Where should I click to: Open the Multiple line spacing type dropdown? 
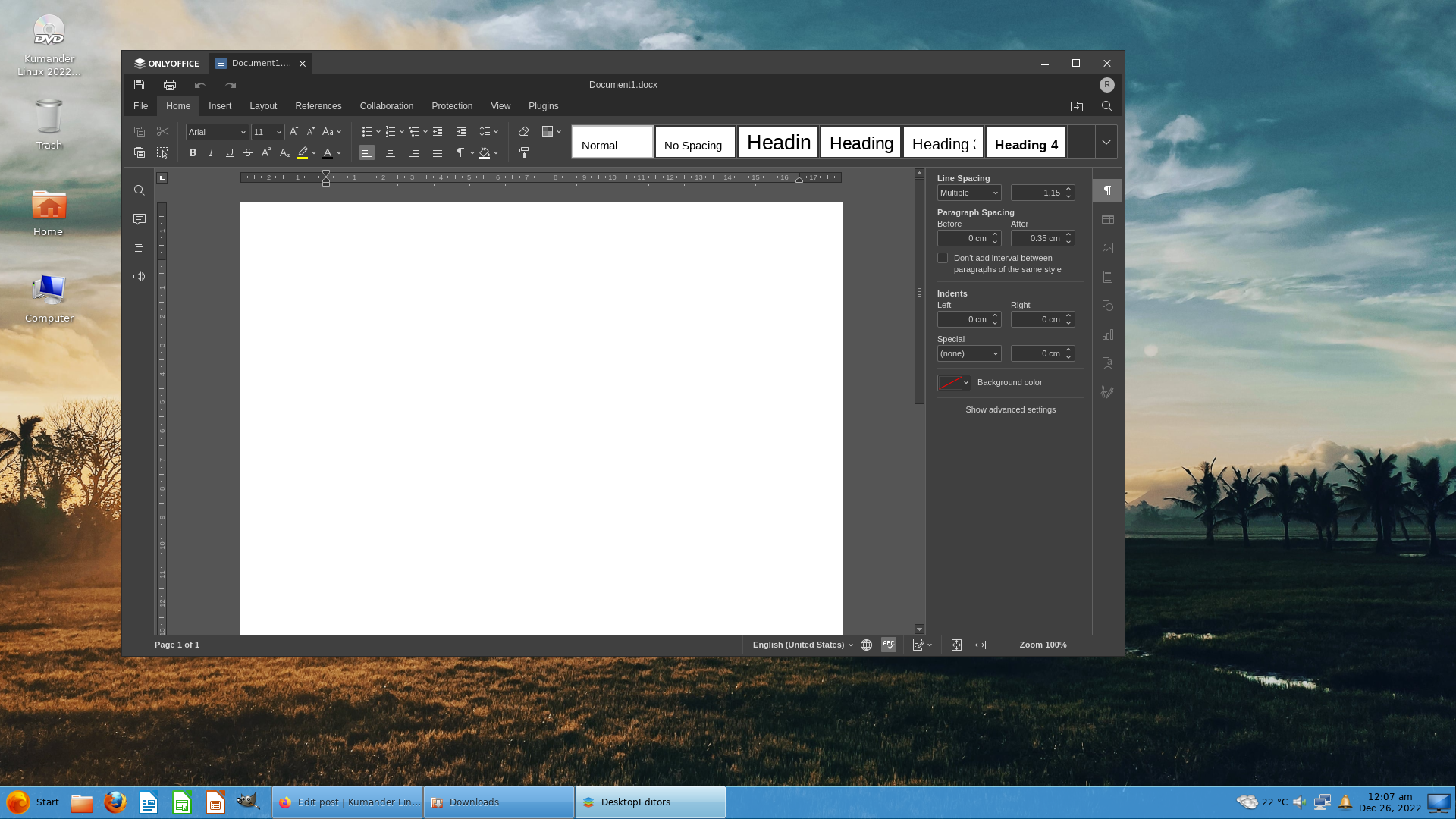pos(969,193)
